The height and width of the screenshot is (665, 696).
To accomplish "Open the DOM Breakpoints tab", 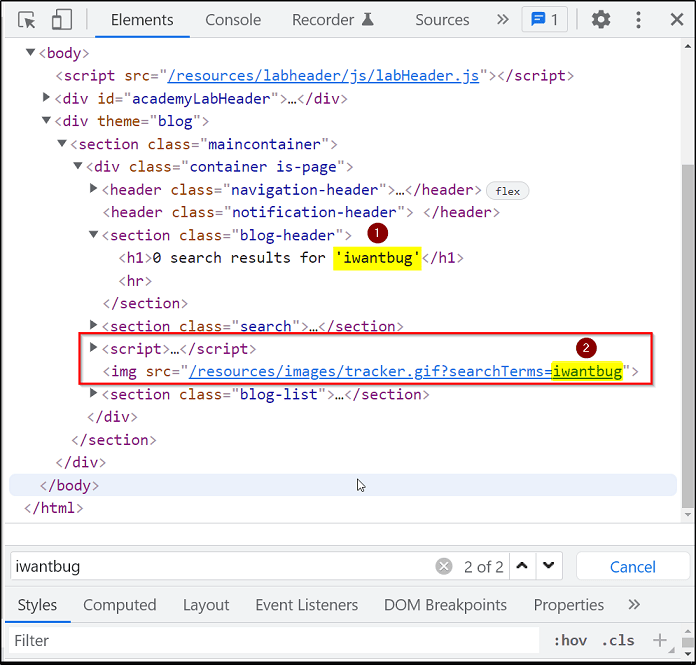I will pos(445,605).
